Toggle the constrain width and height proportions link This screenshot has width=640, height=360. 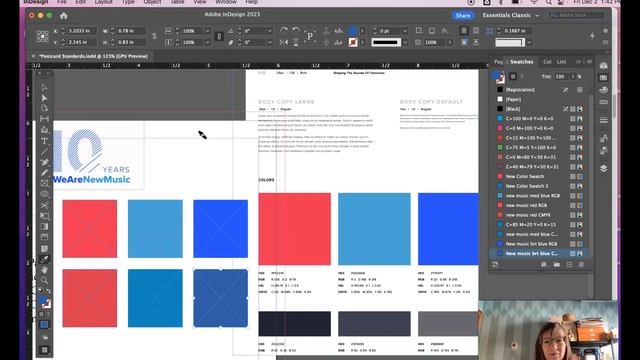tap(154, 36)
